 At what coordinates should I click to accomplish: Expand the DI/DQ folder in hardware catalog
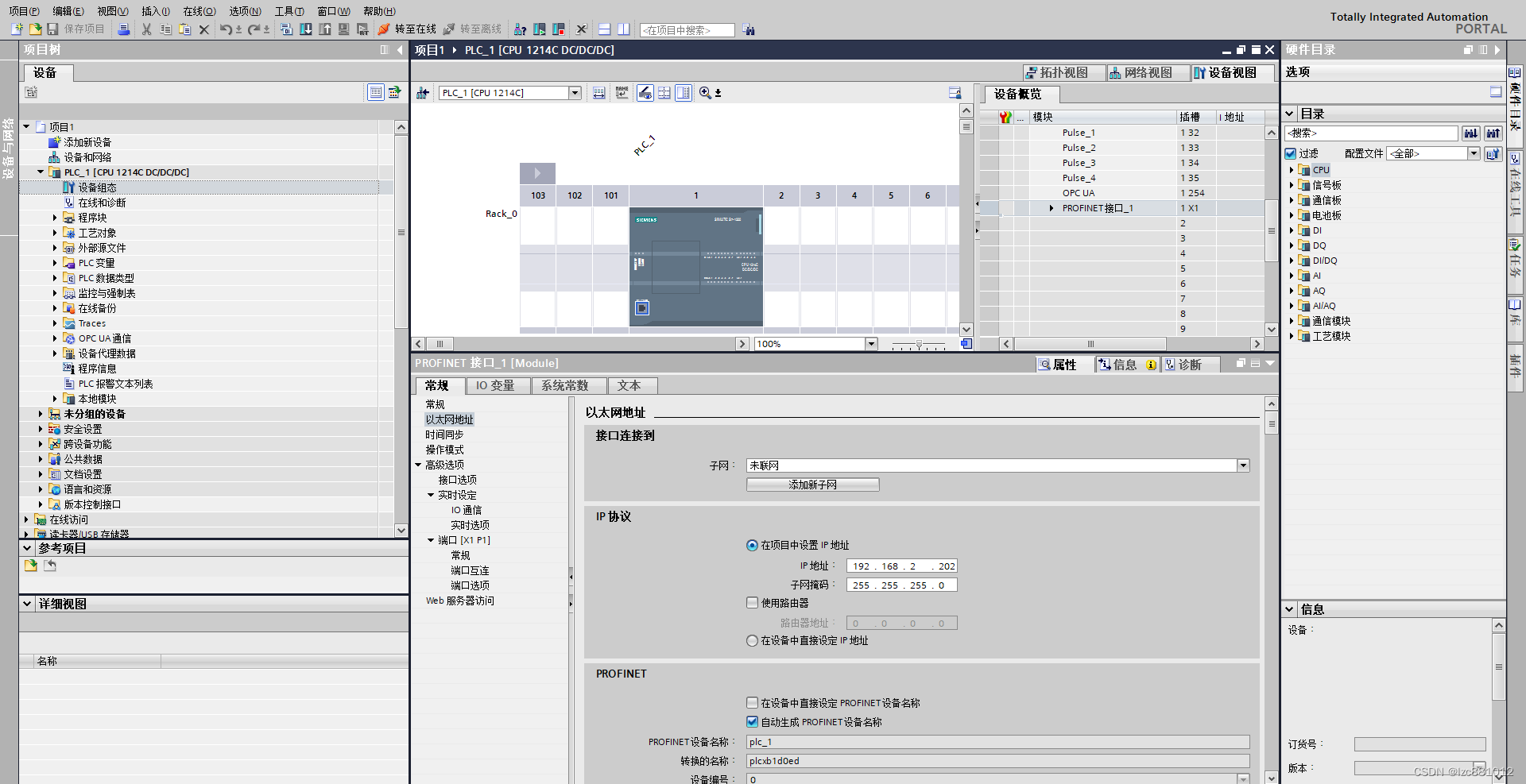click(1292, 261)
